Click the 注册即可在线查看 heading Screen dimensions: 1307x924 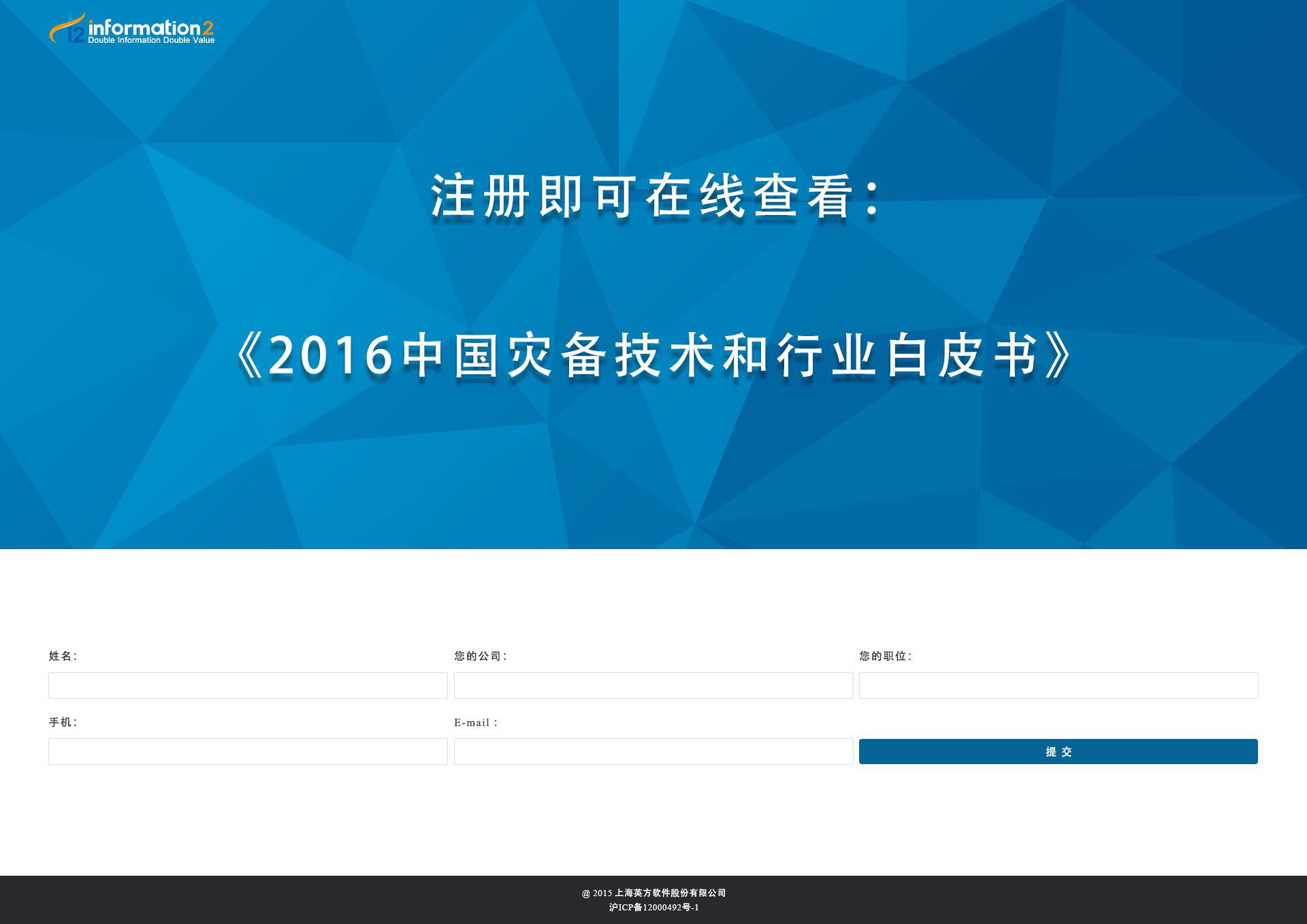(656, 197)
